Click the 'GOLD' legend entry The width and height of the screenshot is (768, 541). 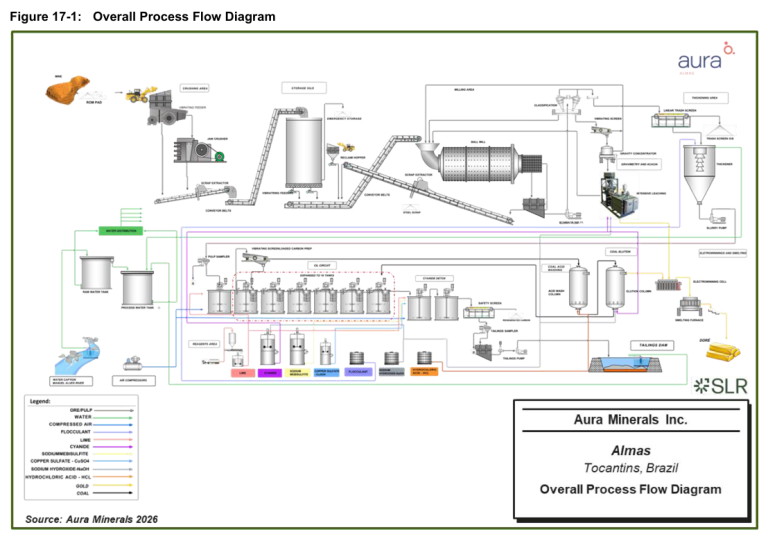[x=104, y=486]
